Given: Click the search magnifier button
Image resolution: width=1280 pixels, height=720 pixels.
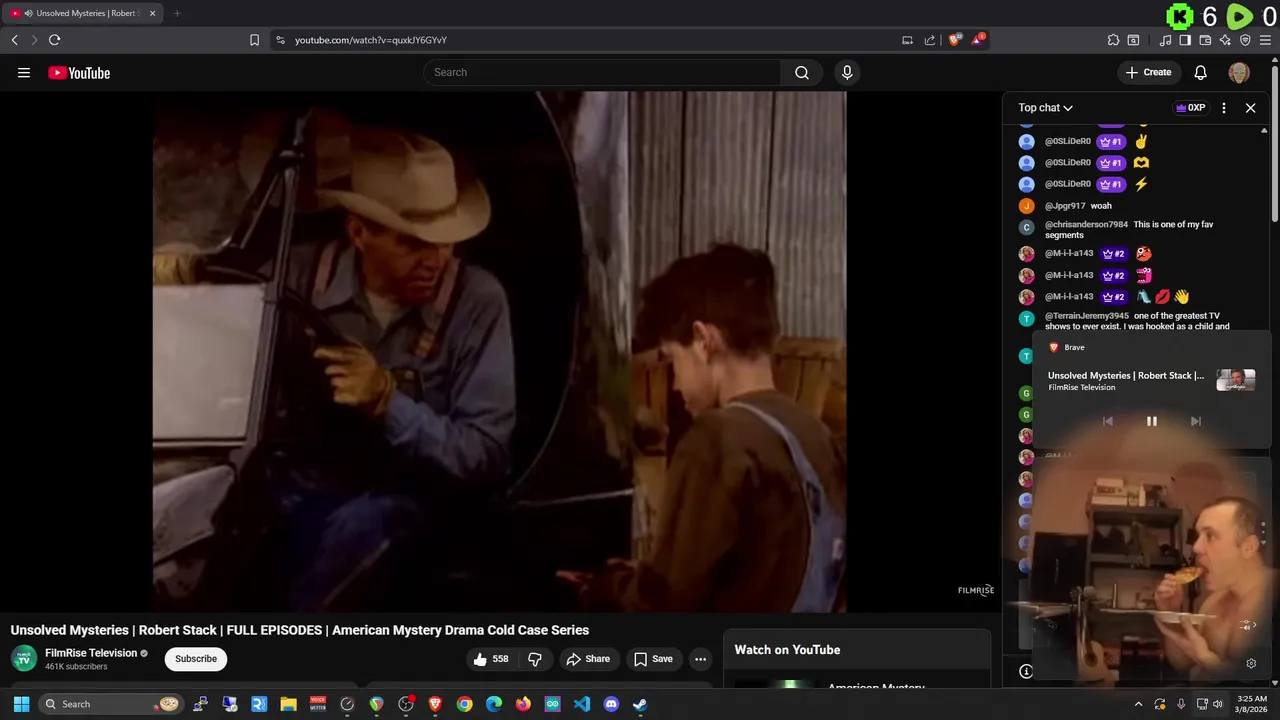Looking at the screenshot, I should click(802, 72).
